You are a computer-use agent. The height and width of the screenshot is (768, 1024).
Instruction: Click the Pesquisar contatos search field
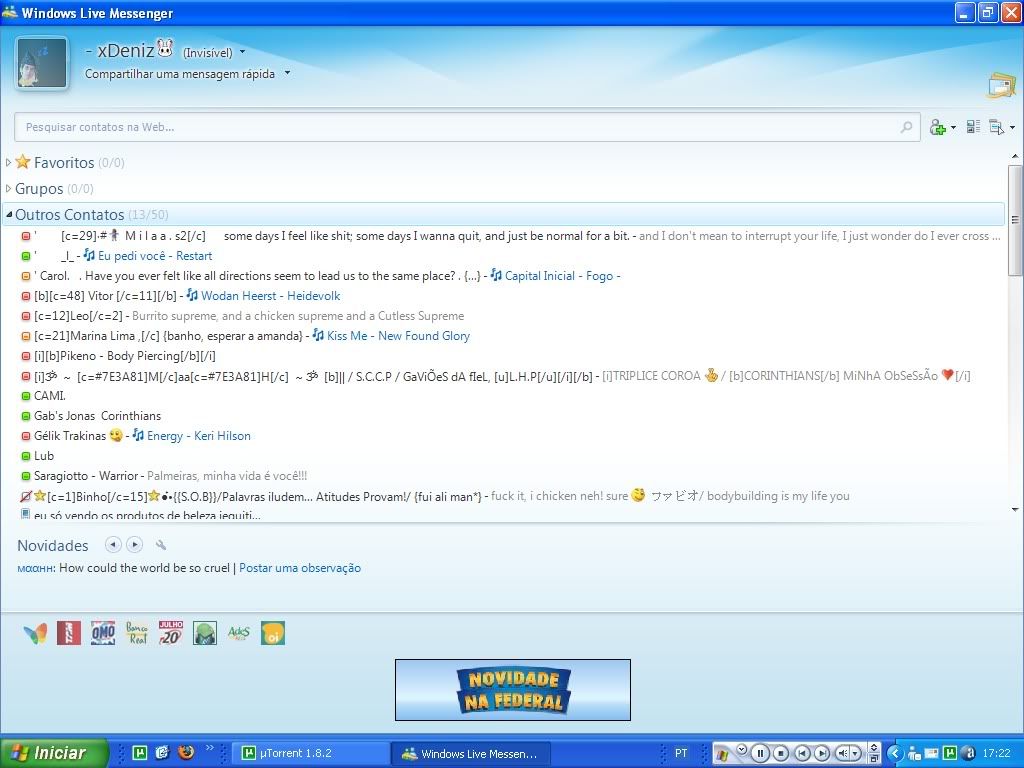tap(460, 127)
